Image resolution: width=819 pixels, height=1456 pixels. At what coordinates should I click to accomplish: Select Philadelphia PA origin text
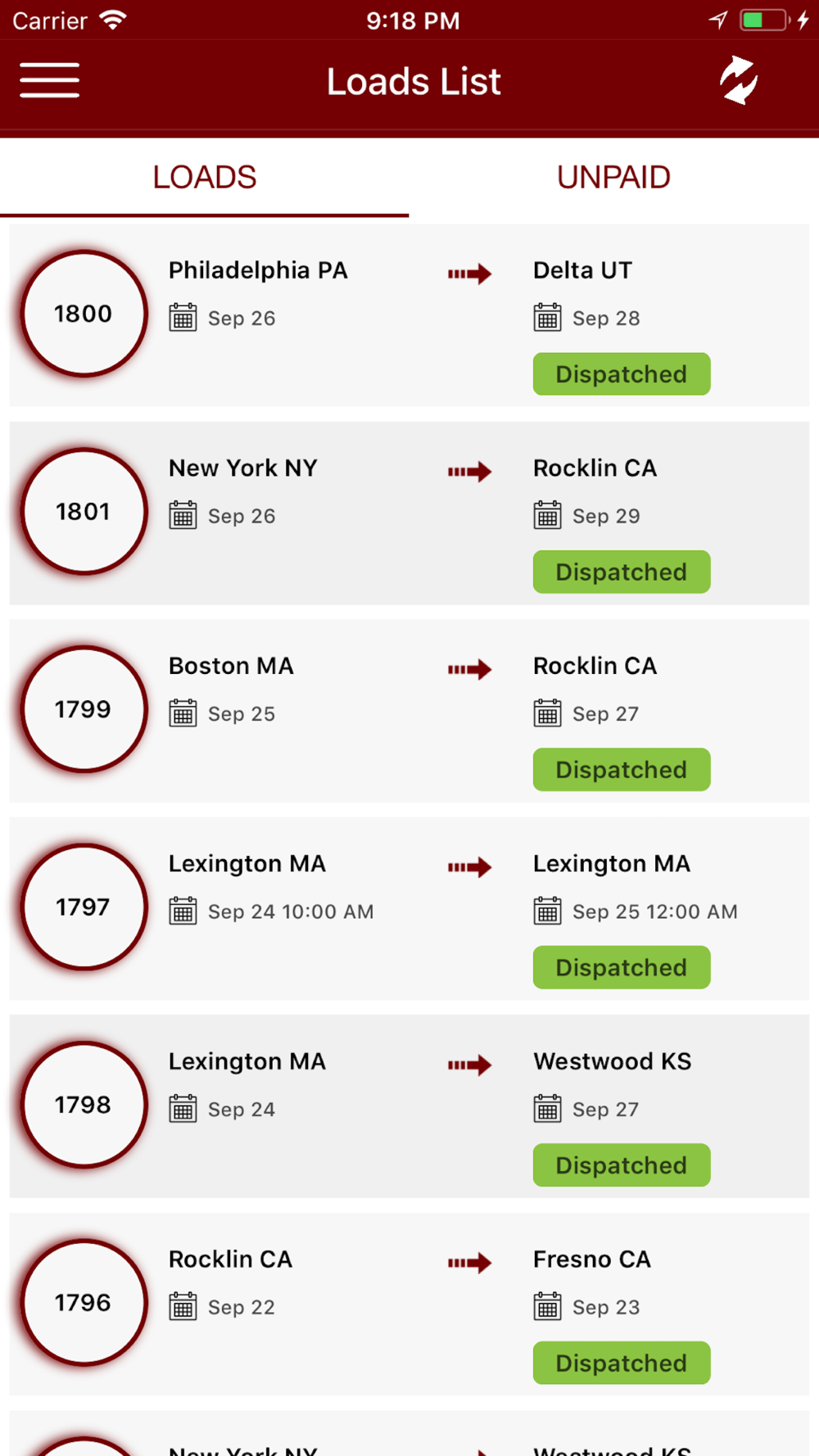click(x=258, y=270)
